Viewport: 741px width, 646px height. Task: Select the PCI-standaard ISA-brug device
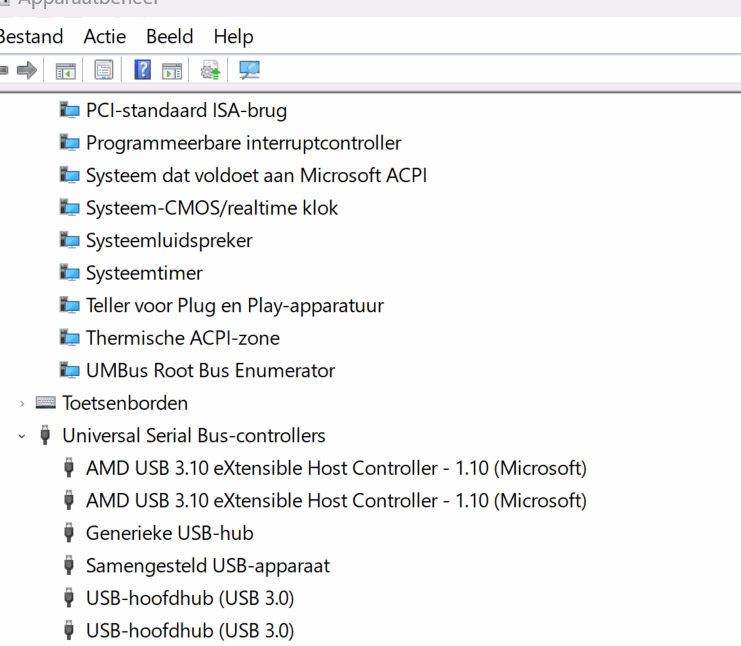tap(186, 110)
